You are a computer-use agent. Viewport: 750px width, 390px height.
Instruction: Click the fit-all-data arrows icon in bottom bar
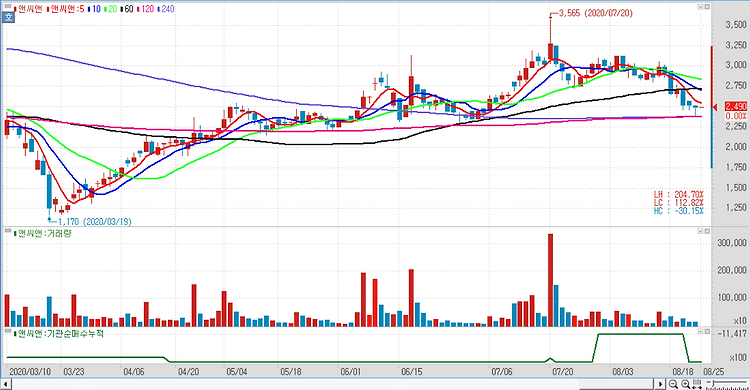pyautogui.click(x=697, y=384)
